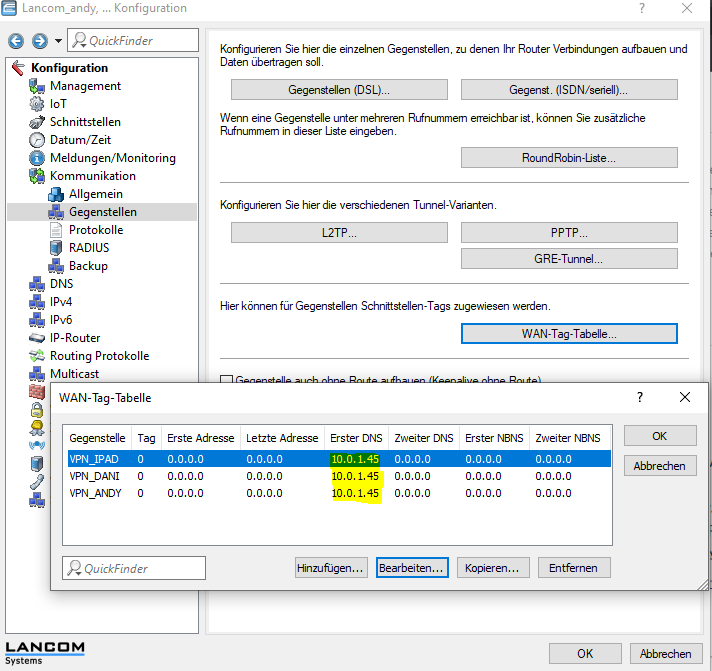Click the RADIUS server icon
This screenshot has width=712, height=671.
tap(56, 248)
